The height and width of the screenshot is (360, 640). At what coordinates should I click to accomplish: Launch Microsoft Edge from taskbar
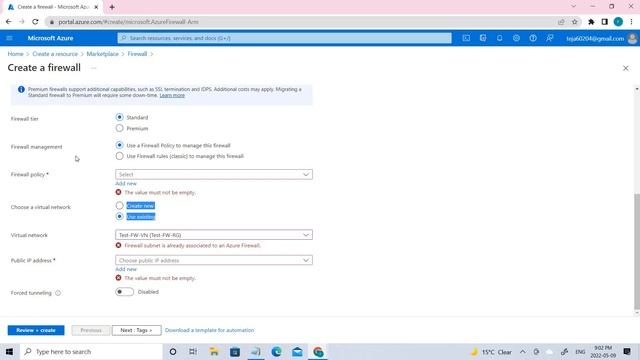click(x=276, y=351)
